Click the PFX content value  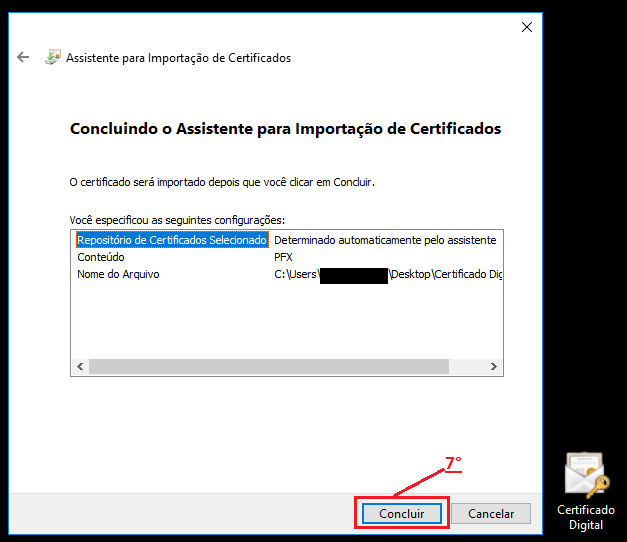pos(283,257)
